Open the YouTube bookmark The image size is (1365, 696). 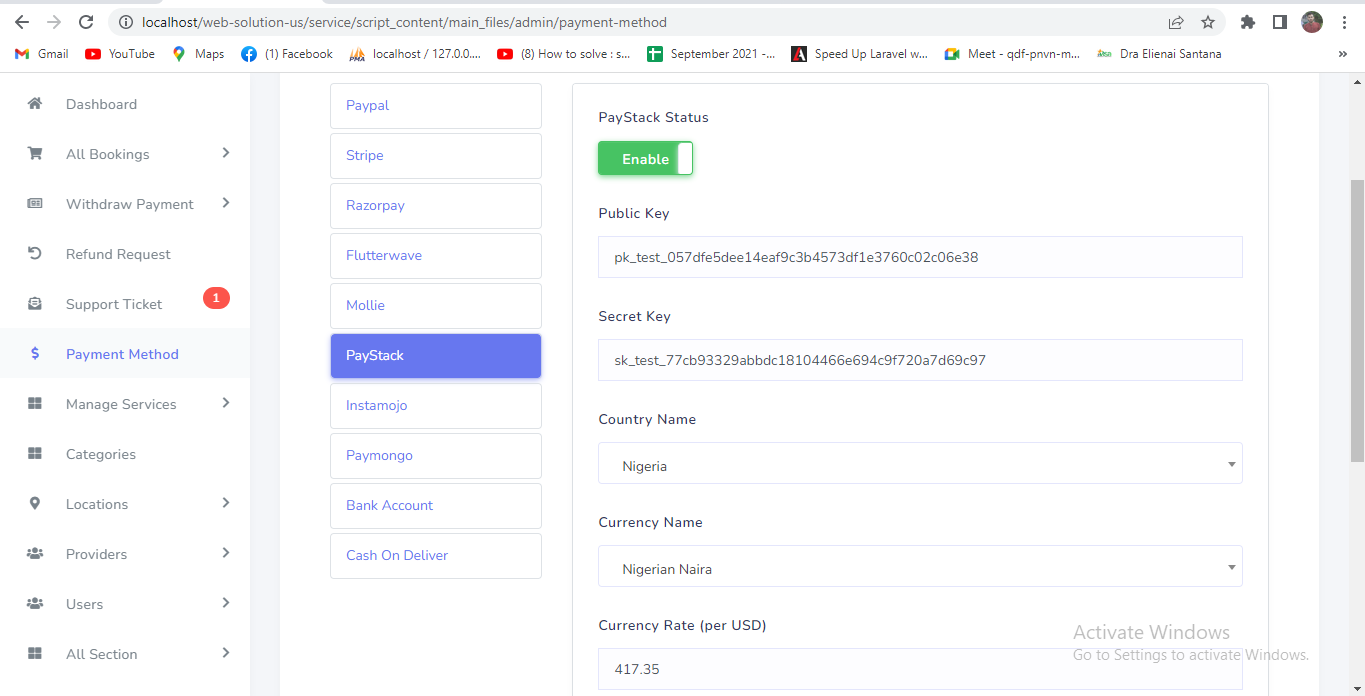[120, 54]
